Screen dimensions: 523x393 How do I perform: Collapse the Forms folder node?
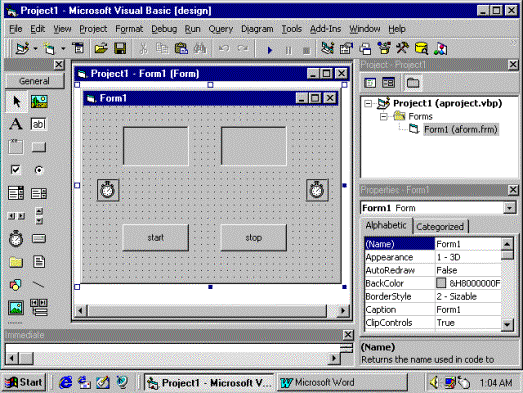click(384, 116)
